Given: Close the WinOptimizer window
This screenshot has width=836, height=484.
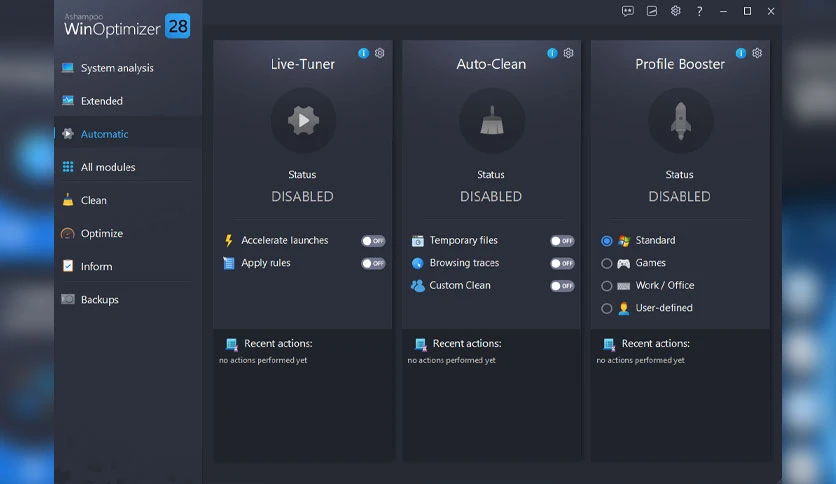Looking at the screenshot, I should click(771, 11).
